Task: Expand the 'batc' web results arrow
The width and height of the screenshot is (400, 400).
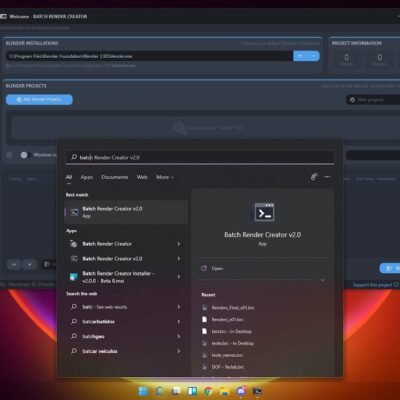Action: [x=179, y=307]
